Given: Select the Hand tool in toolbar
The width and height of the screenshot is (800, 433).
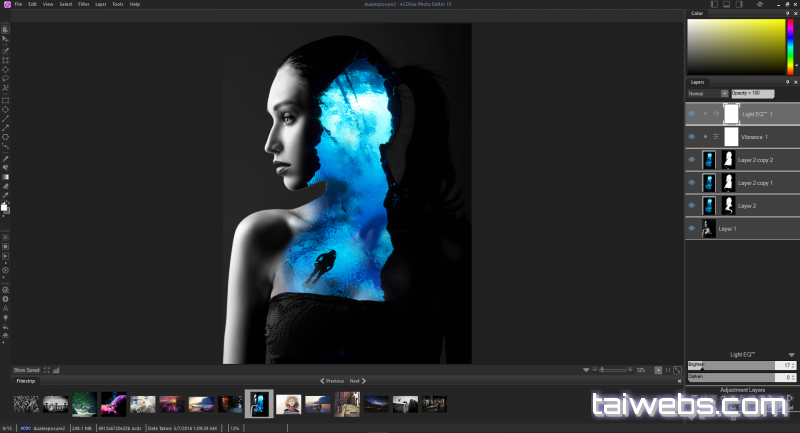Looking at the screenshot, I should coord(6,29).
